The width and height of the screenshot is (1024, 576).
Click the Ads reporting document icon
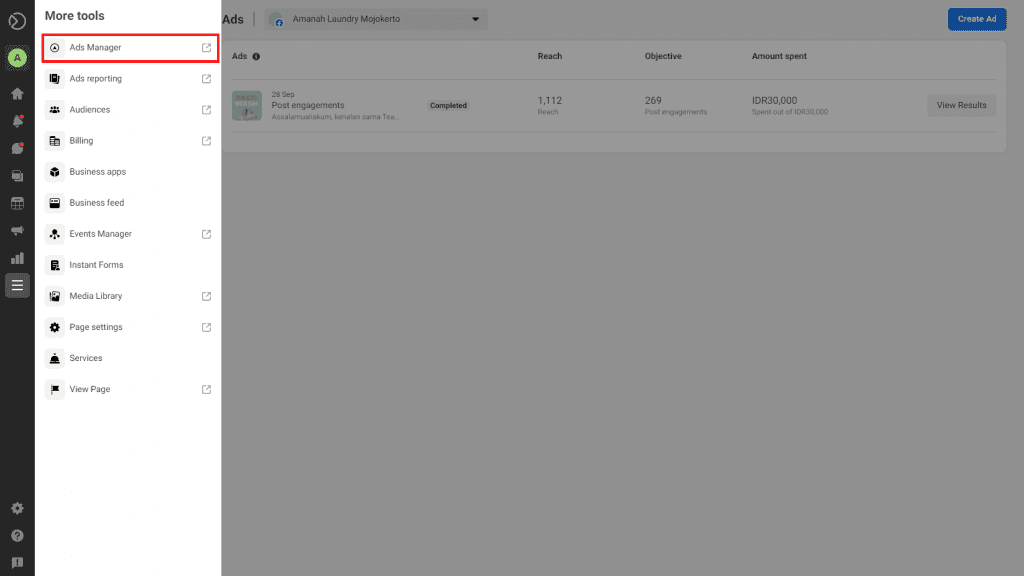coord(55,78)
